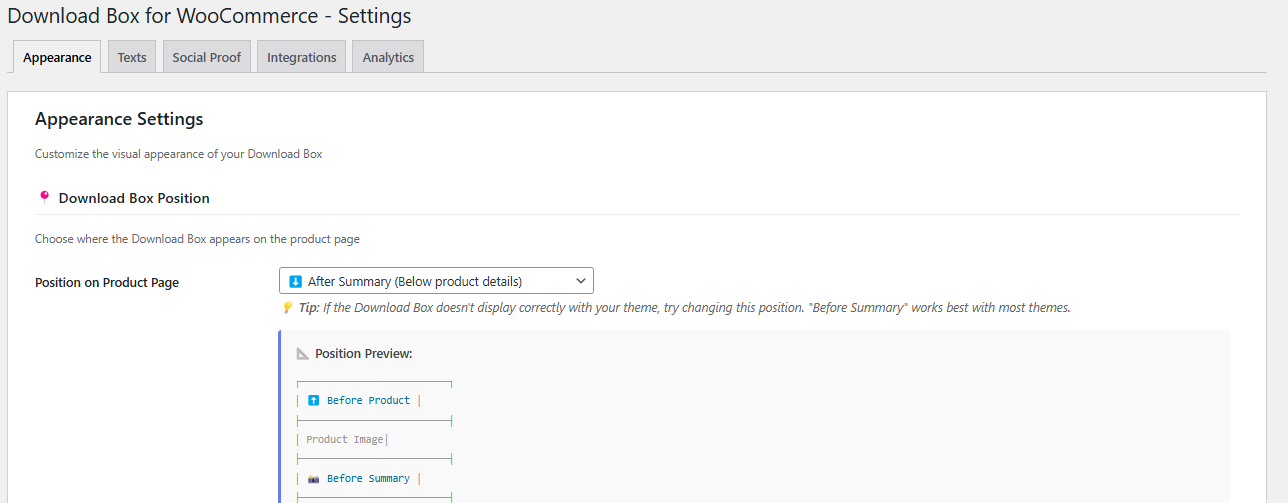Viewport: 1288px width, 503px height.
Task: Open the Position on Product Page dropdown
Action: 435,281
